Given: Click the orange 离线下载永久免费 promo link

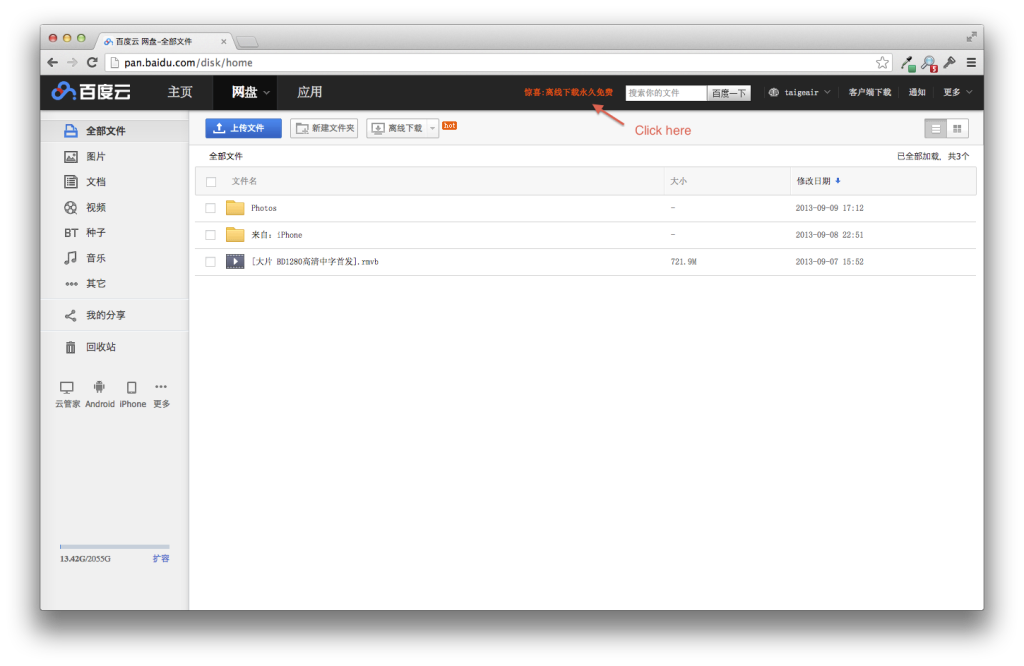Looking at the screenshot, I should (x=568, y=93).
